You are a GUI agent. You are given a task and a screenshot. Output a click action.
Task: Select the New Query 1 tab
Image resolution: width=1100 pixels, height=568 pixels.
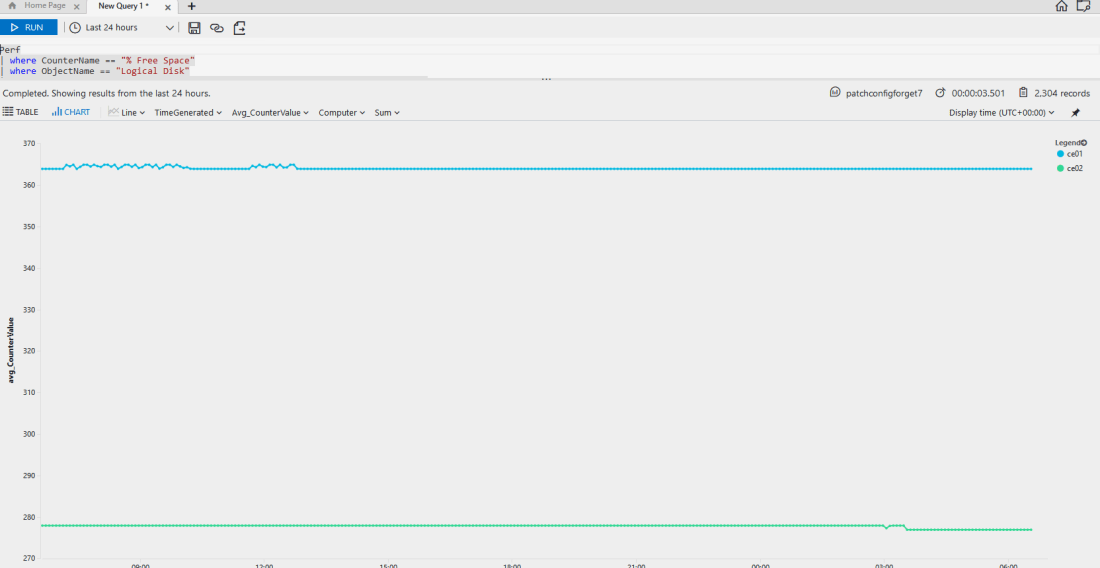pos(123,6)
